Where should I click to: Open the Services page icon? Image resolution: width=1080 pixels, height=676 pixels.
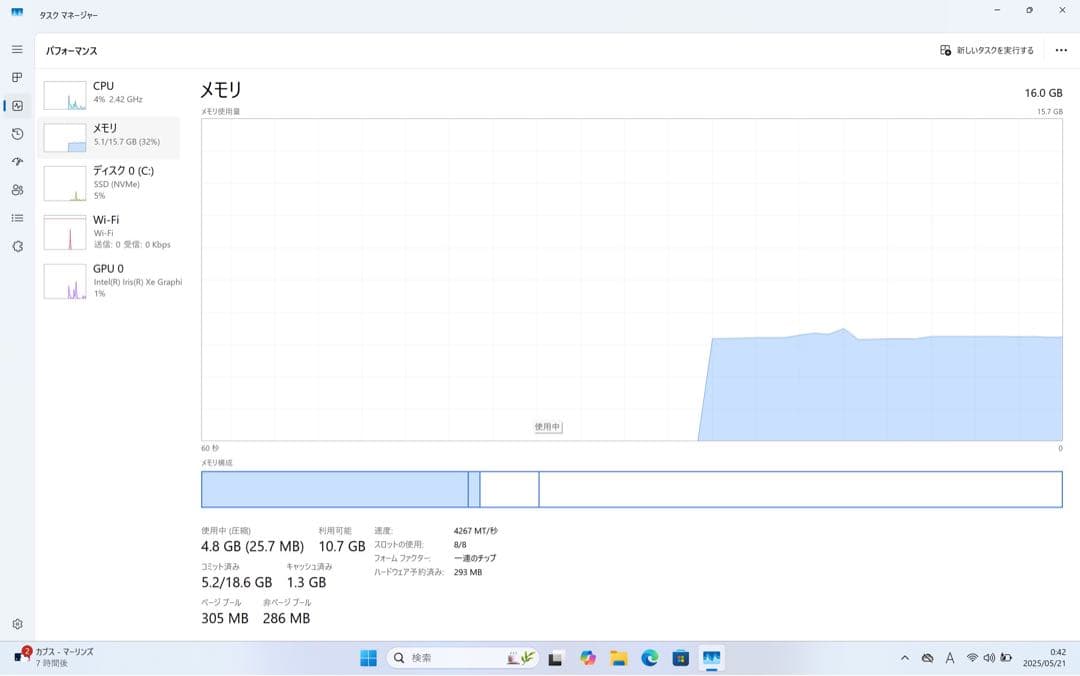point(17,246)
